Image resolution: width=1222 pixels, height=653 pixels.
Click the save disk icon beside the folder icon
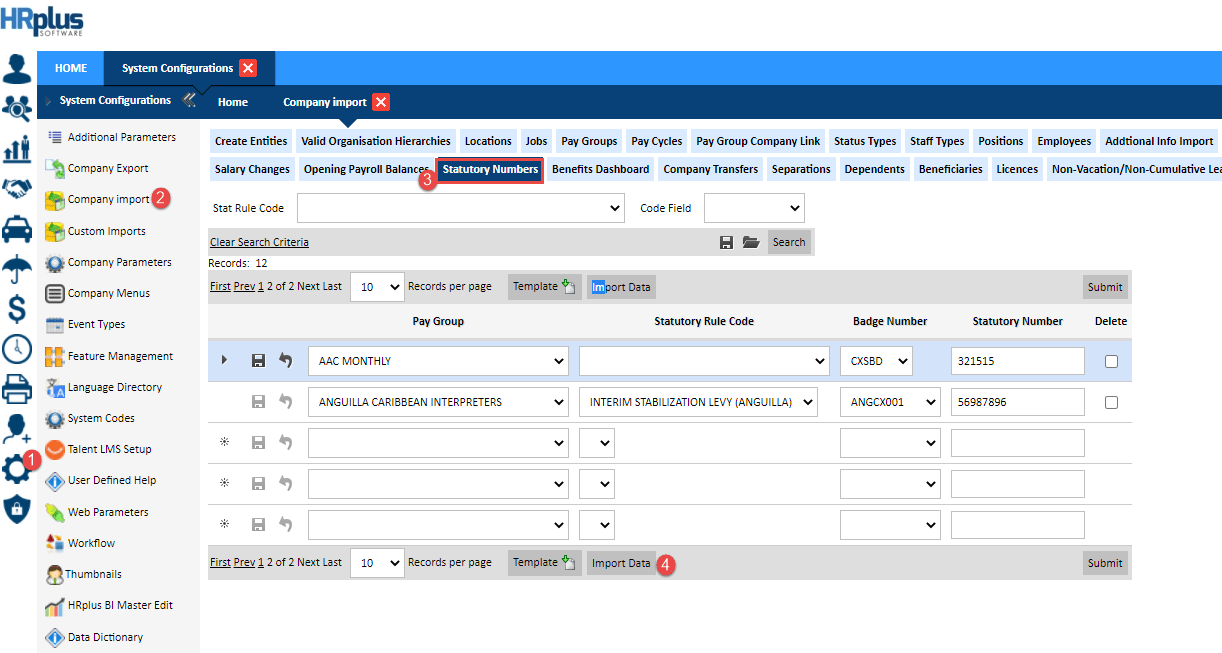click(x=727, y=241)
